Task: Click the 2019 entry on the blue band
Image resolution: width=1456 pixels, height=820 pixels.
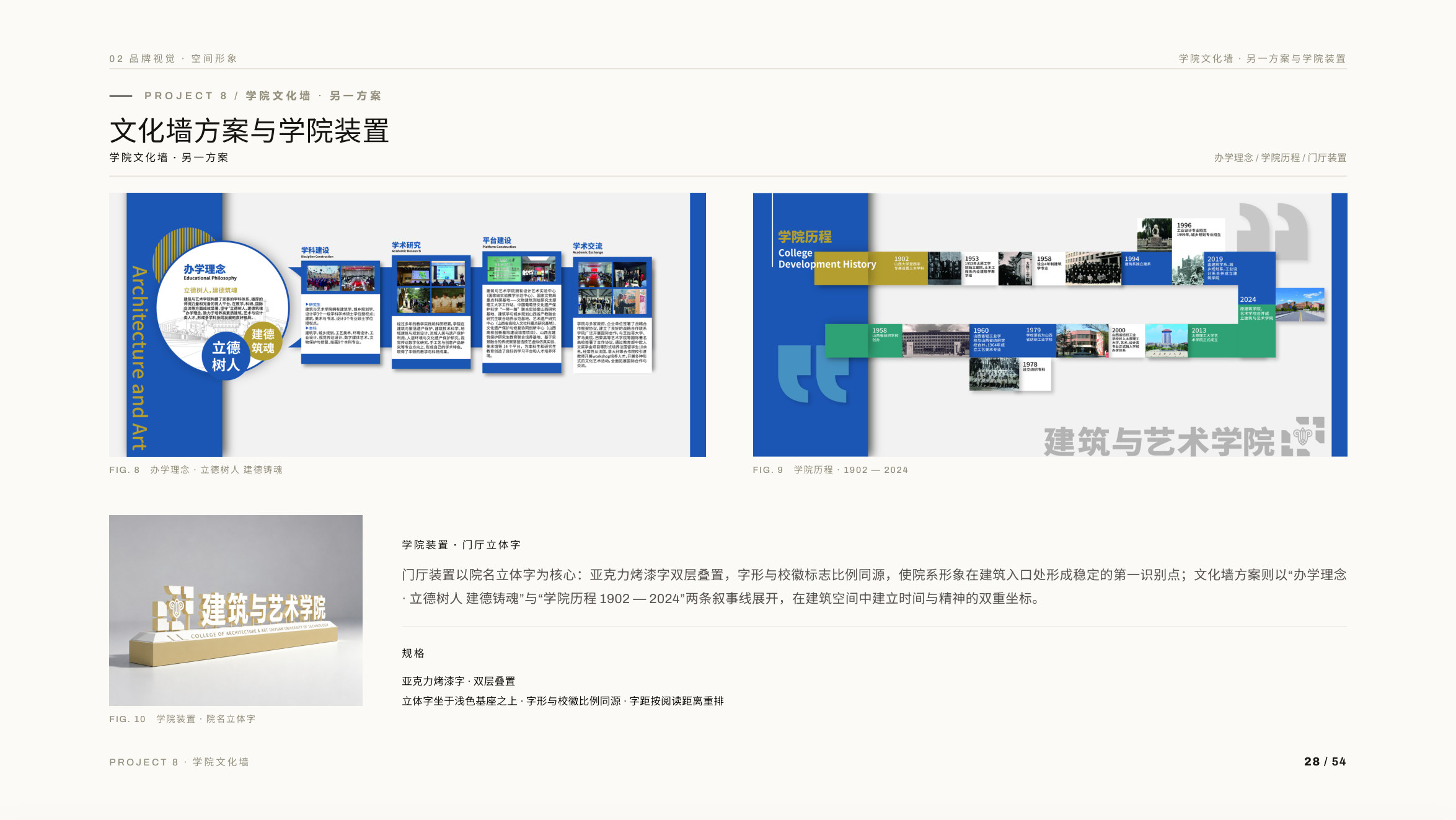Action: coord(1222,268)
